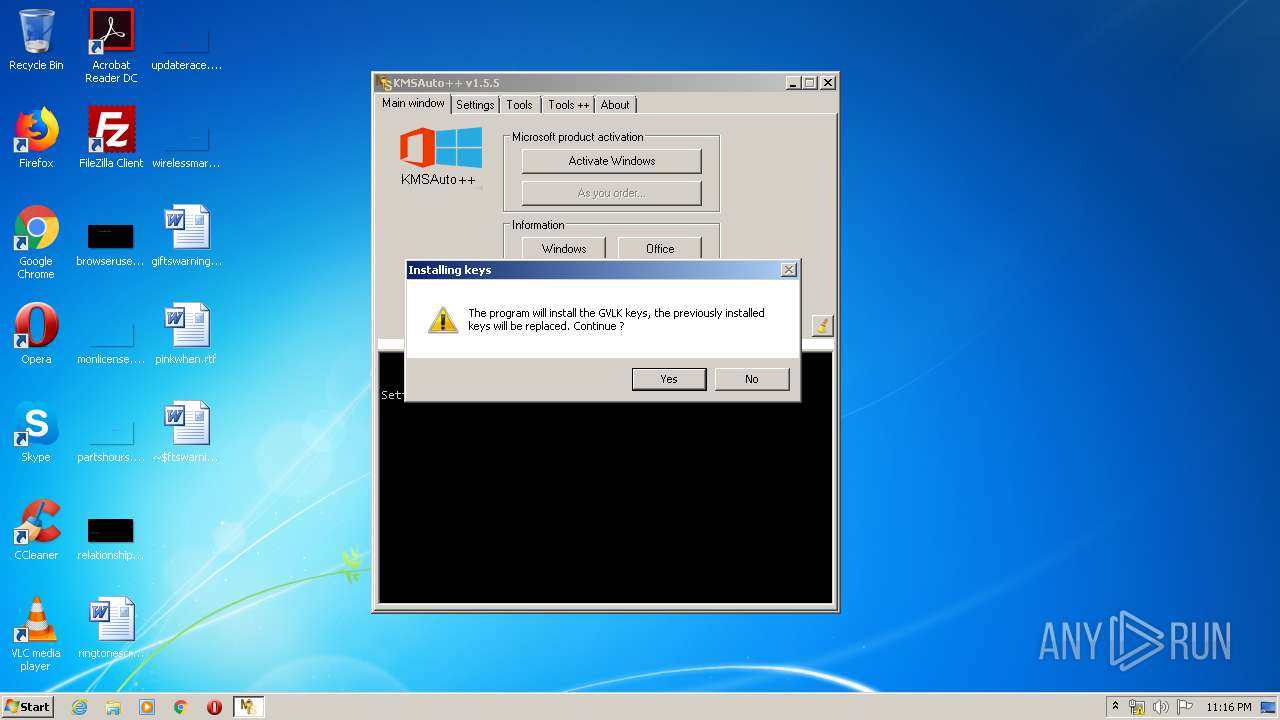Open the Settings tab
1280x720 pixels.
(x=475, y=105)
